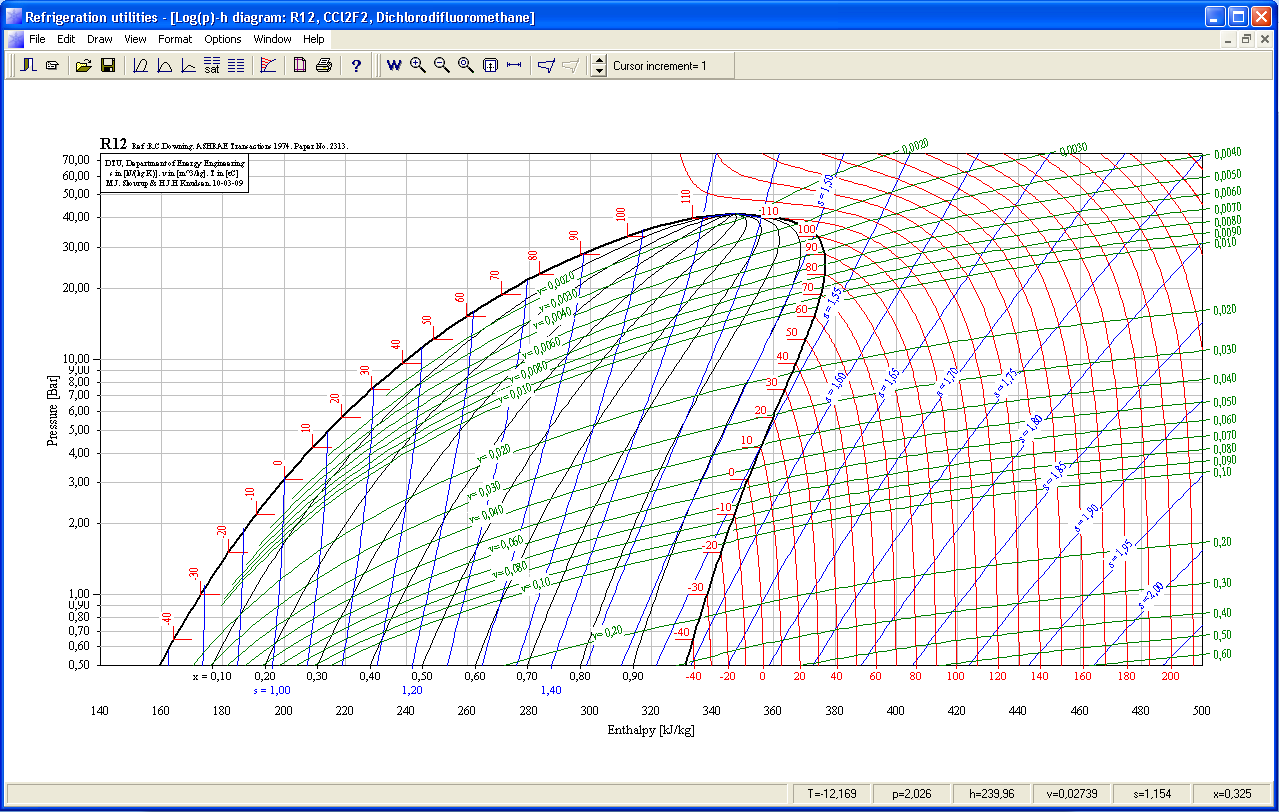Image resolution: width=1279 pixels, height=812 pixels.
Task: Click the fit-to-window zoom icon
Action: (490, 65)
